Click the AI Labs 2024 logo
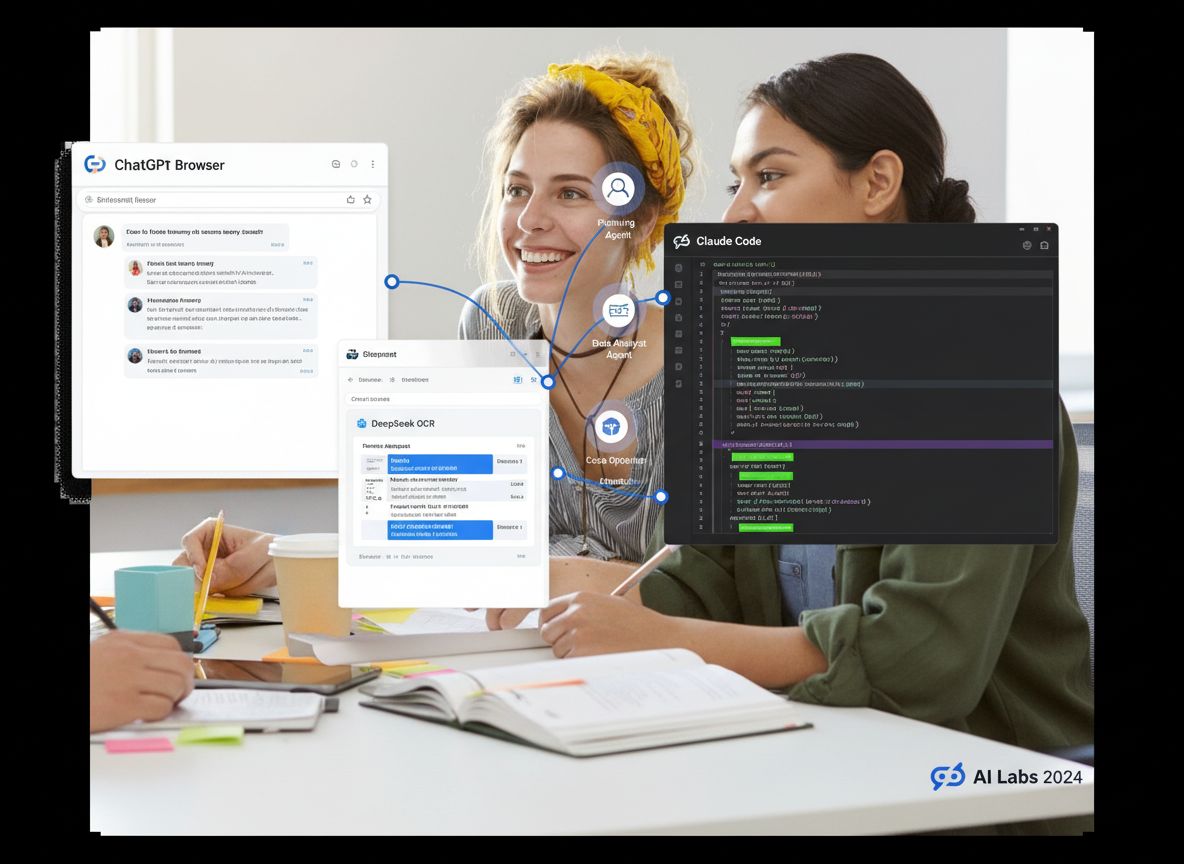Screen dimensions: 1184x864 click(x=946, y=776)
